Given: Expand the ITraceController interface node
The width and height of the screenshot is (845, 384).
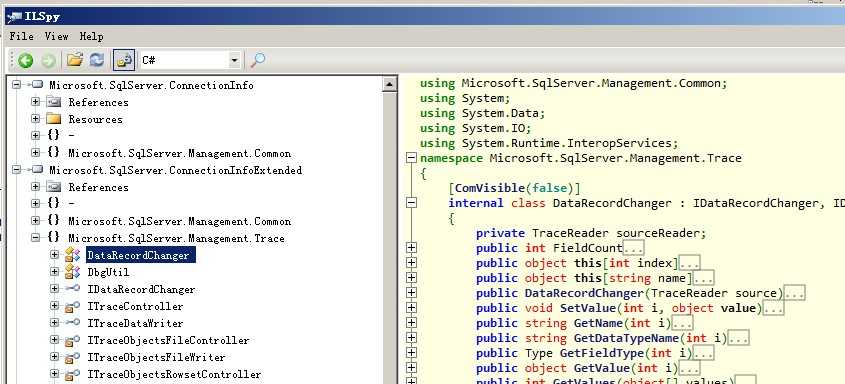Looking at the screenshot, I should pyautogui.click(x=54, y=306).
